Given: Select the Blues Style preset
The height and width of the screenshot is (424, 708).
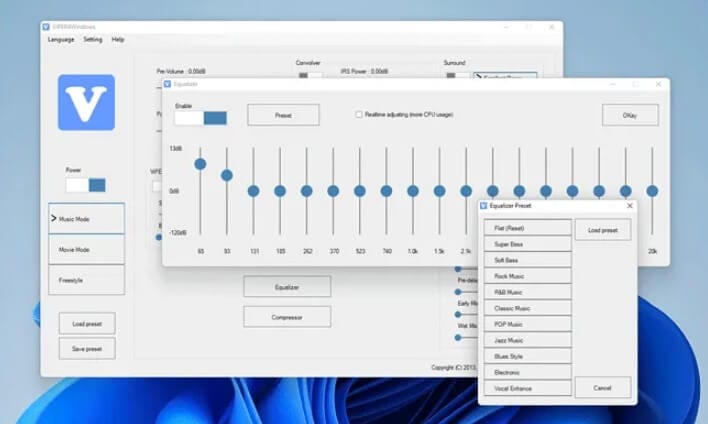Looking at the screenshot, I should [527, 356].
